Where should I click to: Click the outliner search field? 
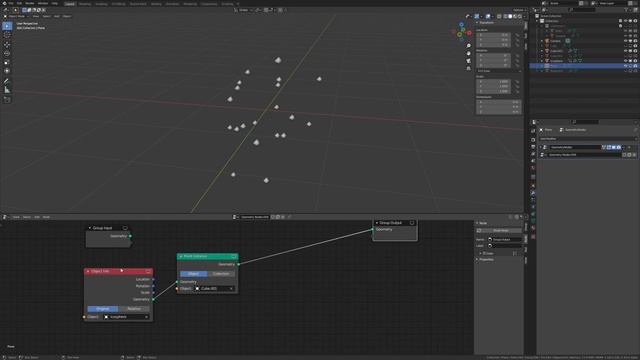(x=582, y=10)
